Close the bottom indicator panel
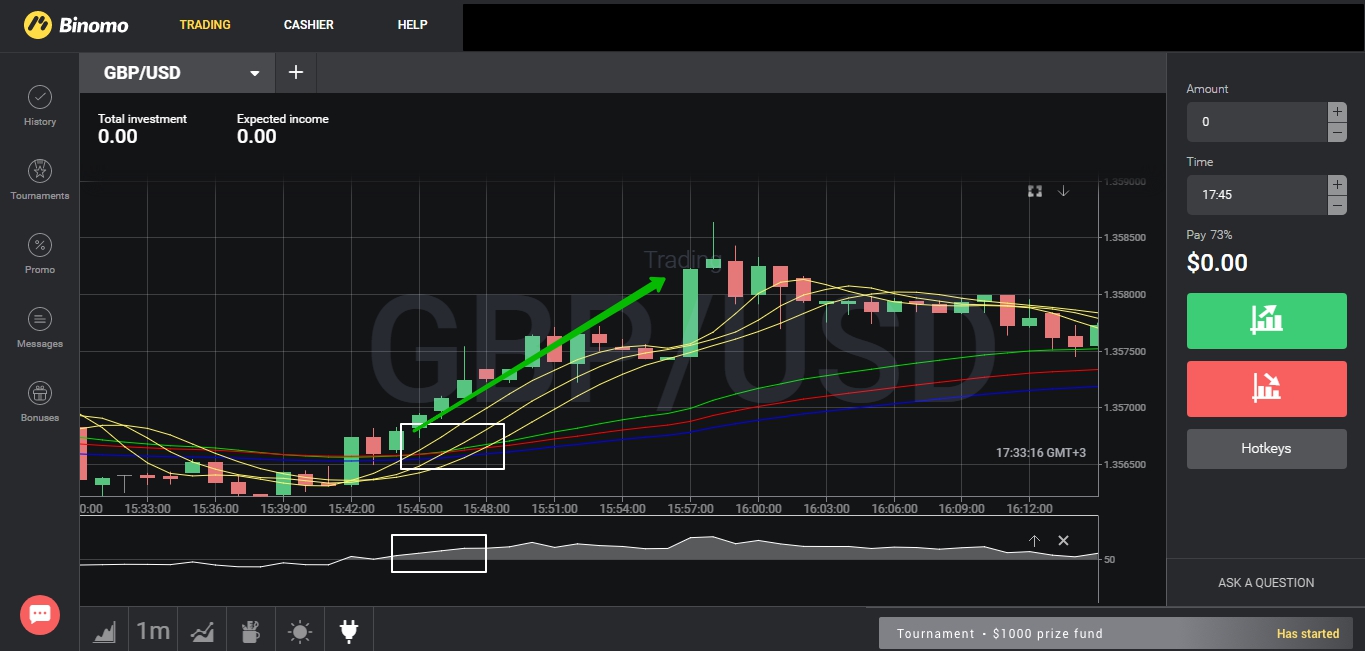The height and width of the screenshot is (651, 1365). coord(1063,541)
